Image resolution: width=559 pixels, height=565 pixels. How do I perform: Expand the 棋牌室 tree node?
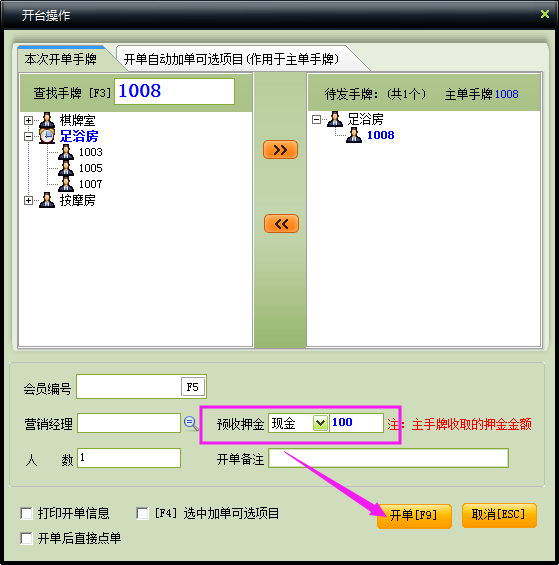tap(28, 120)
